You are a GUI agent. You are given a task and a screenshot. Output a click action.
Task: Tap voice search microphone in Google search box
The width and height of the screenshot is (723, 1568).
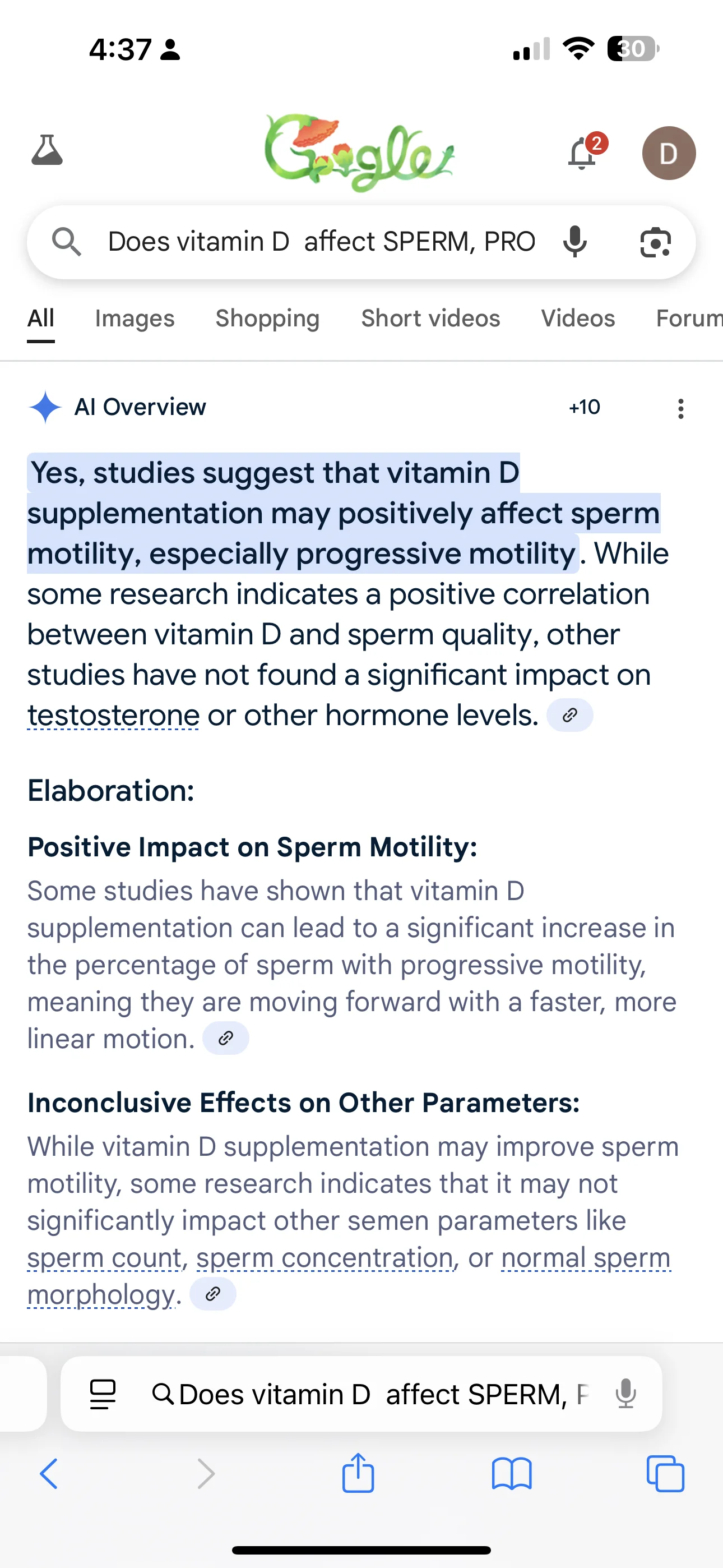pyautogui.click(x=574, y=242)
